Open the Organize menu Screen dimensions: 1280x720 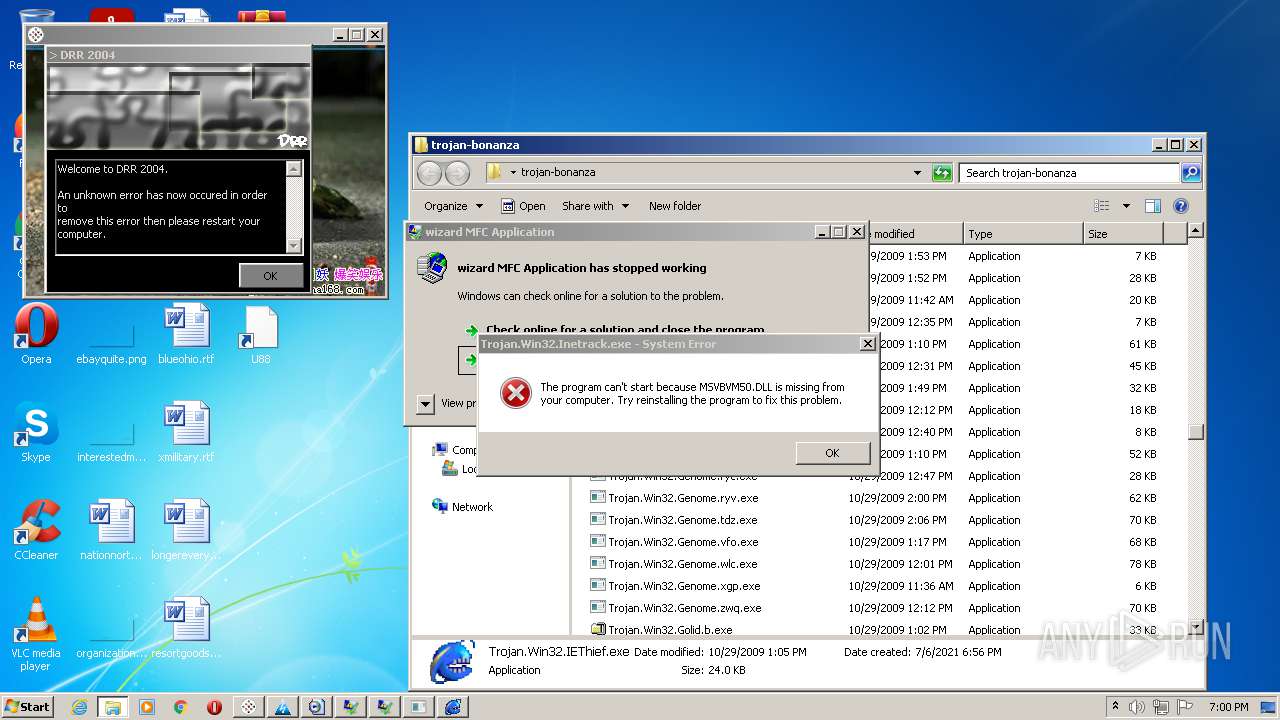tap(453, 206)
